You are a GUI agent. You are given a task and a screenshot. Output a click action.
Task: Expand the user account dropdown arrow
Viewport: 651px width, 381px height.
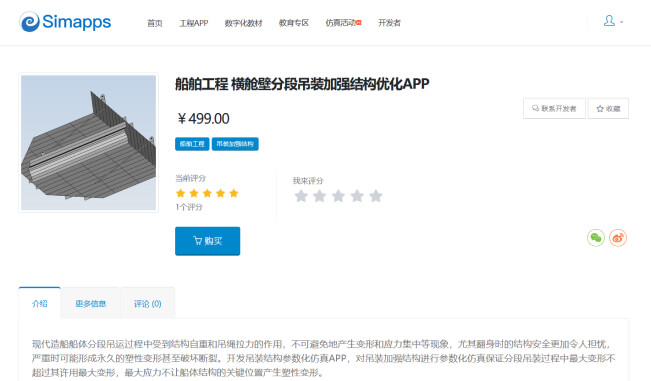click(622, 22)
